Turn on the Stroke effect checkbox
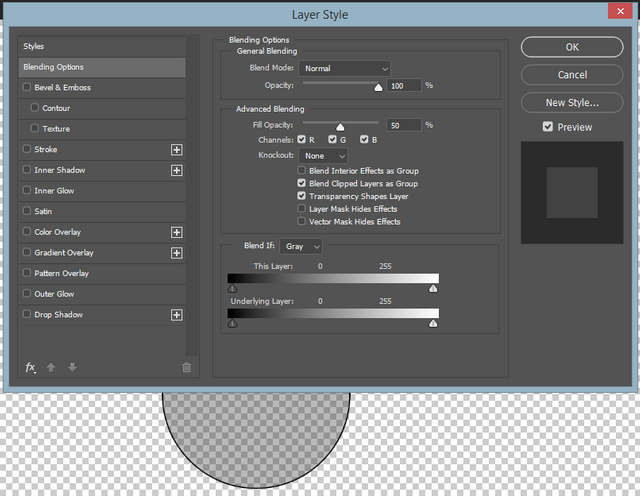 27,149
